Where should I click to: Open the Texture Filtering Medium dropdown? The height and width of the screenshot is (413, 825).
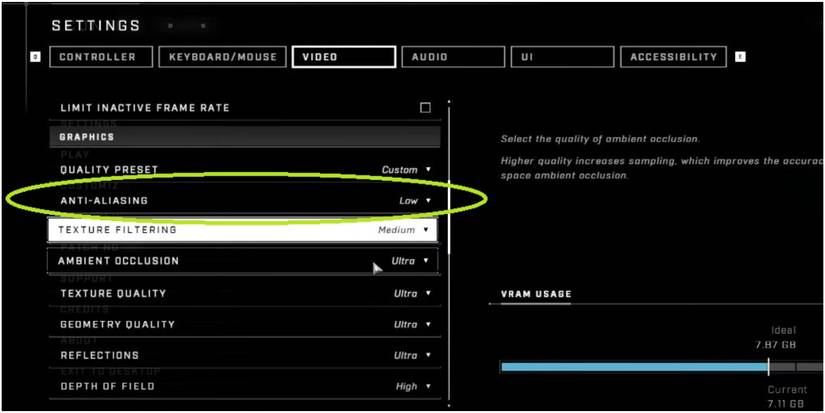(x=404, y=230)
